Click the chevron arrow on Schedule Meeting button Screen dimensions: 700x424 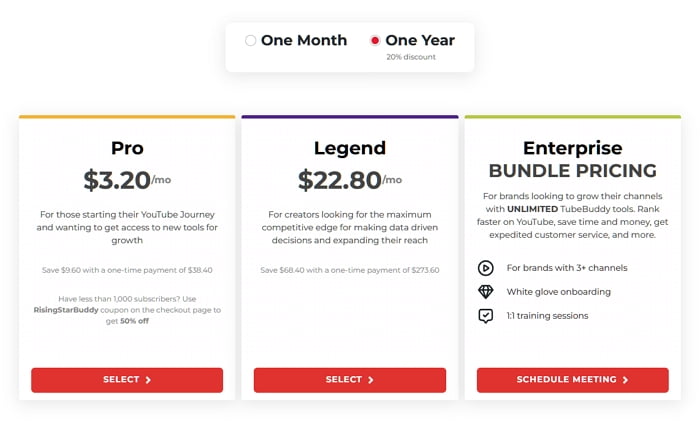coord(625,380)
